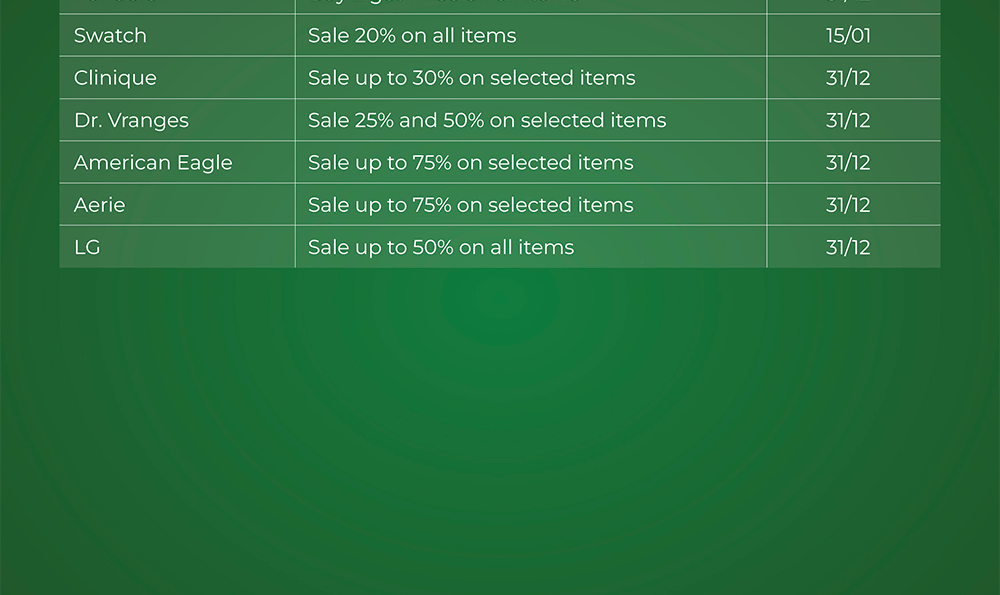Click Aerie's 75% sale offer text
Viewport: 1000px width, 595px height.
(x=471, y=205)
